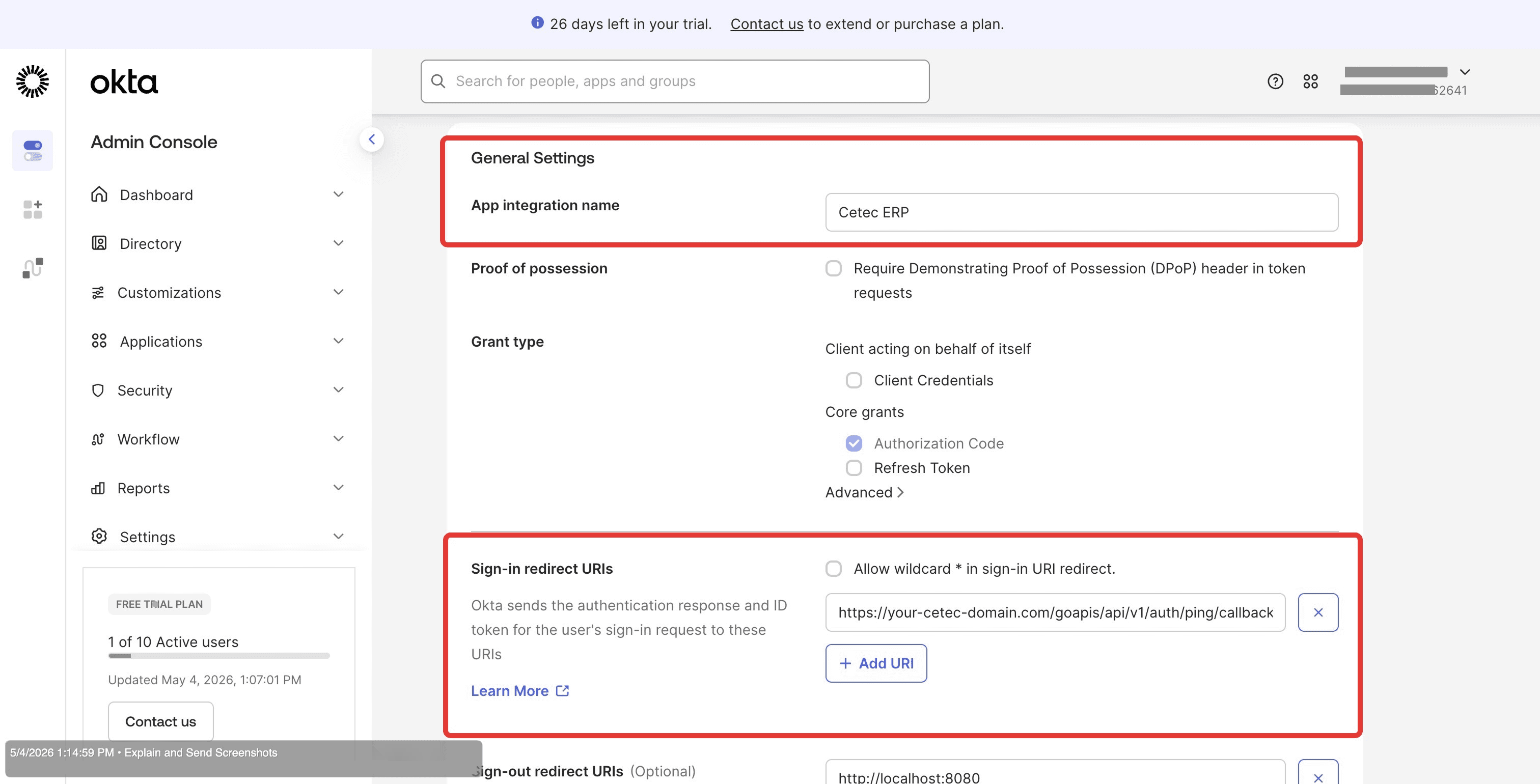Viewport: 1540px width, 784px height.
Task: Open the Applications menu item
Action: tap(218, 342)
